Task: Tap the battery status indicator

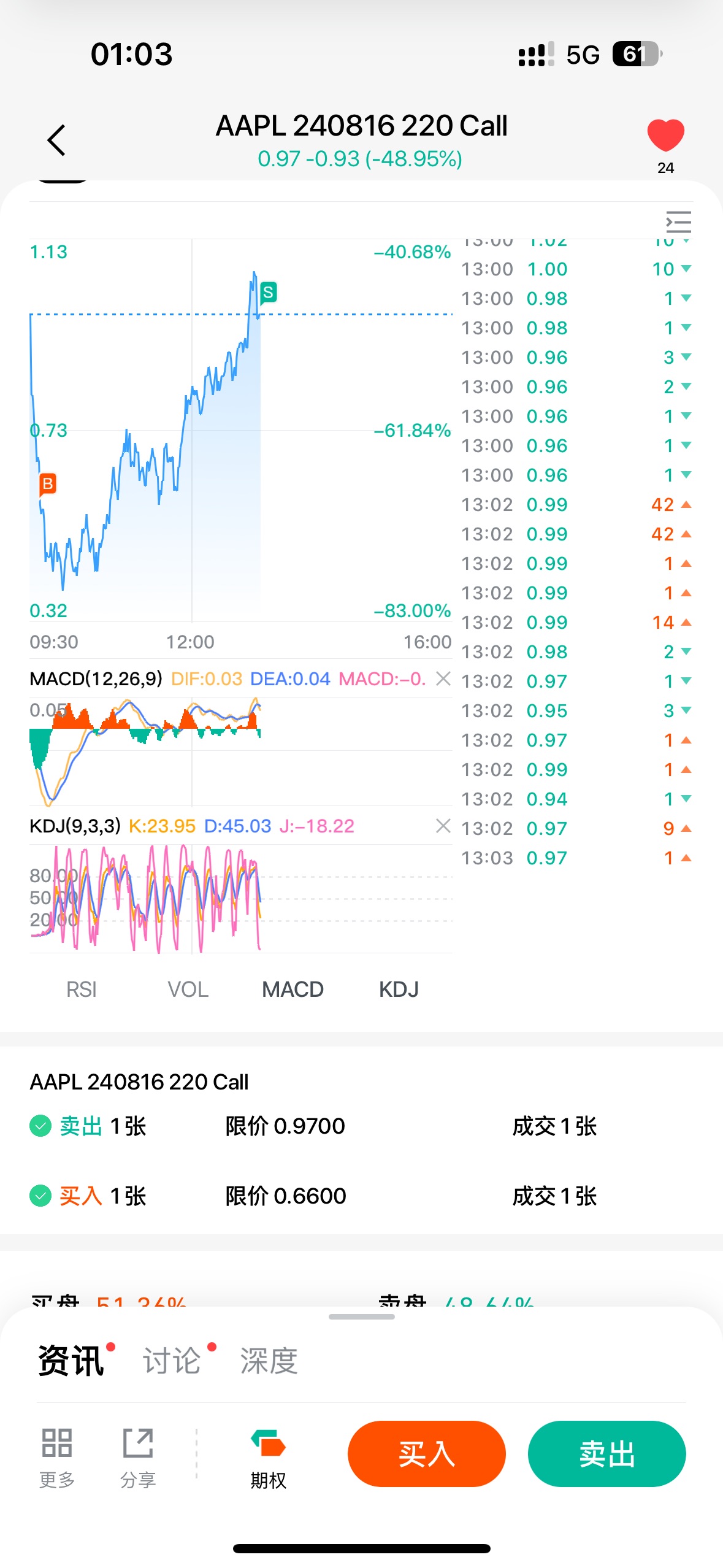Action: click(637, 54)
